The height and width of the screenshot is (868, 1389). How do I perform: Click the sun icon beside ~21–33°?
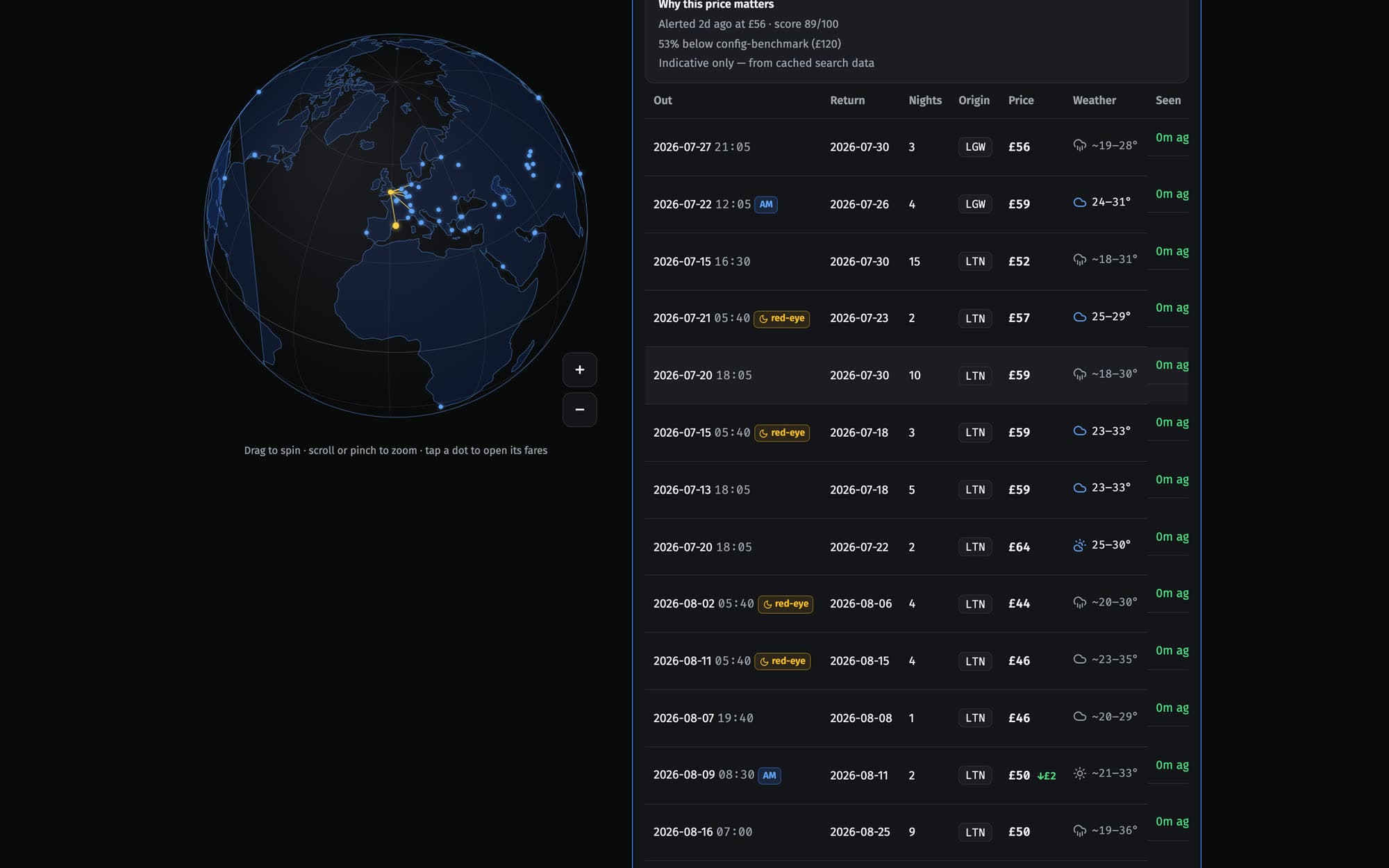[x=1079, y=774]
